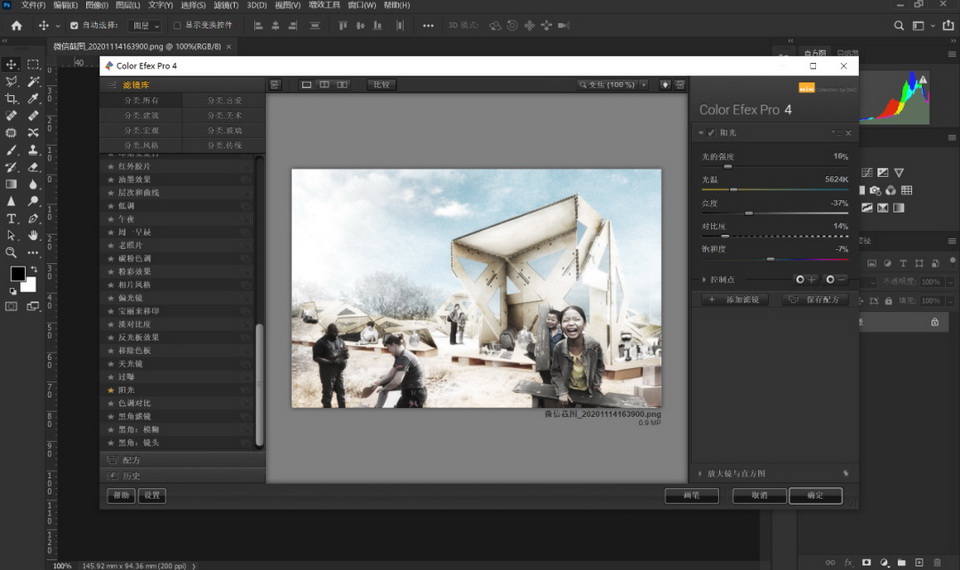The image size is (960, 570).
Task: Click the Photoshop Home icon
Action: click(16, 25)
